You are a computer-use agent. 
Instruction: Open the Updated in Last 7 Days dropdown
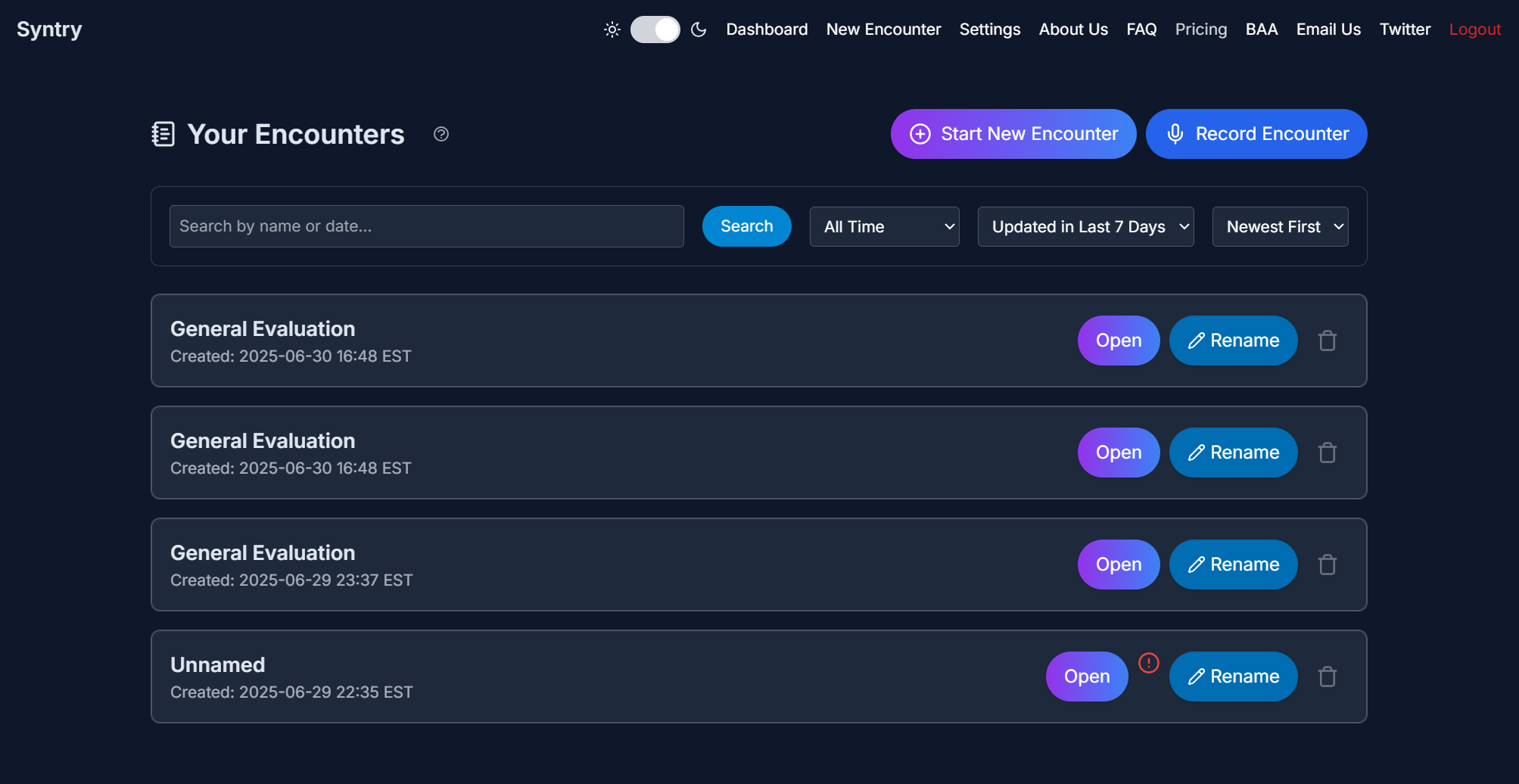(1086, 227)
